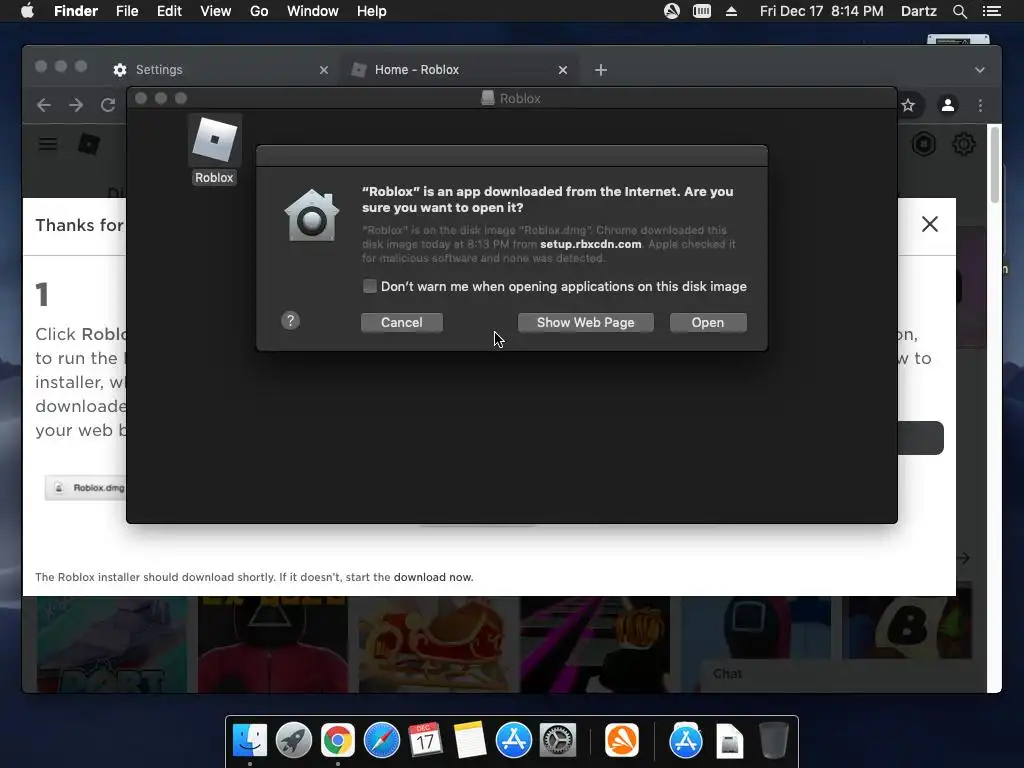Open Launchpad from the Dock

coord(294,741)
